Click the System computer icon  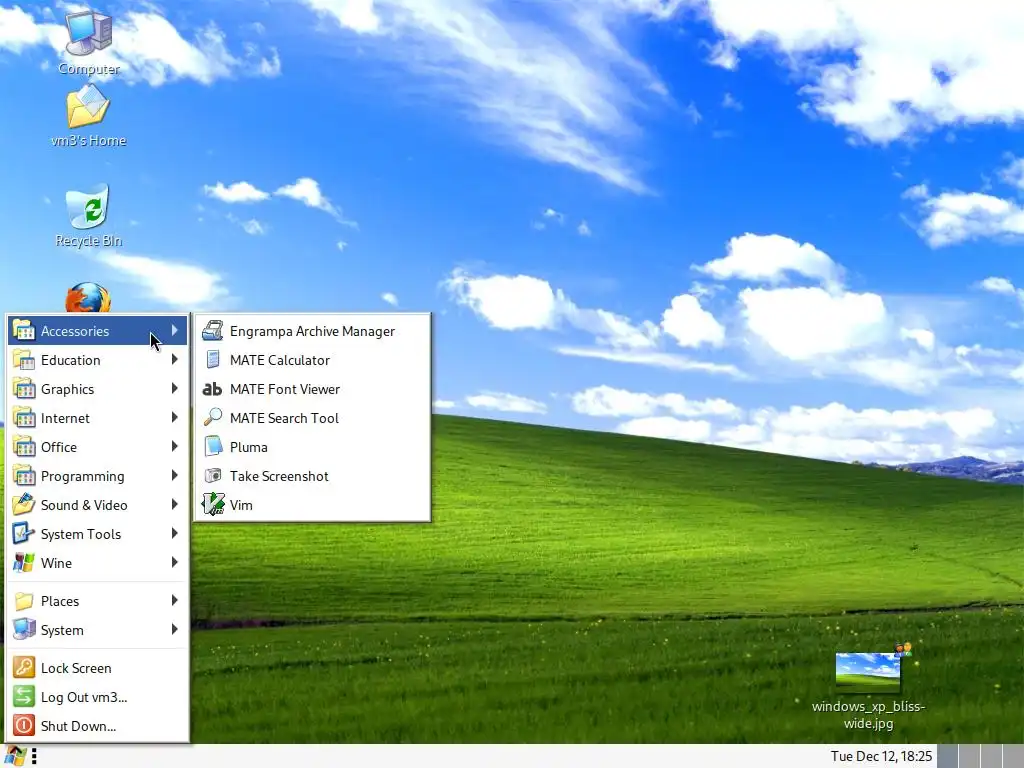24,630
